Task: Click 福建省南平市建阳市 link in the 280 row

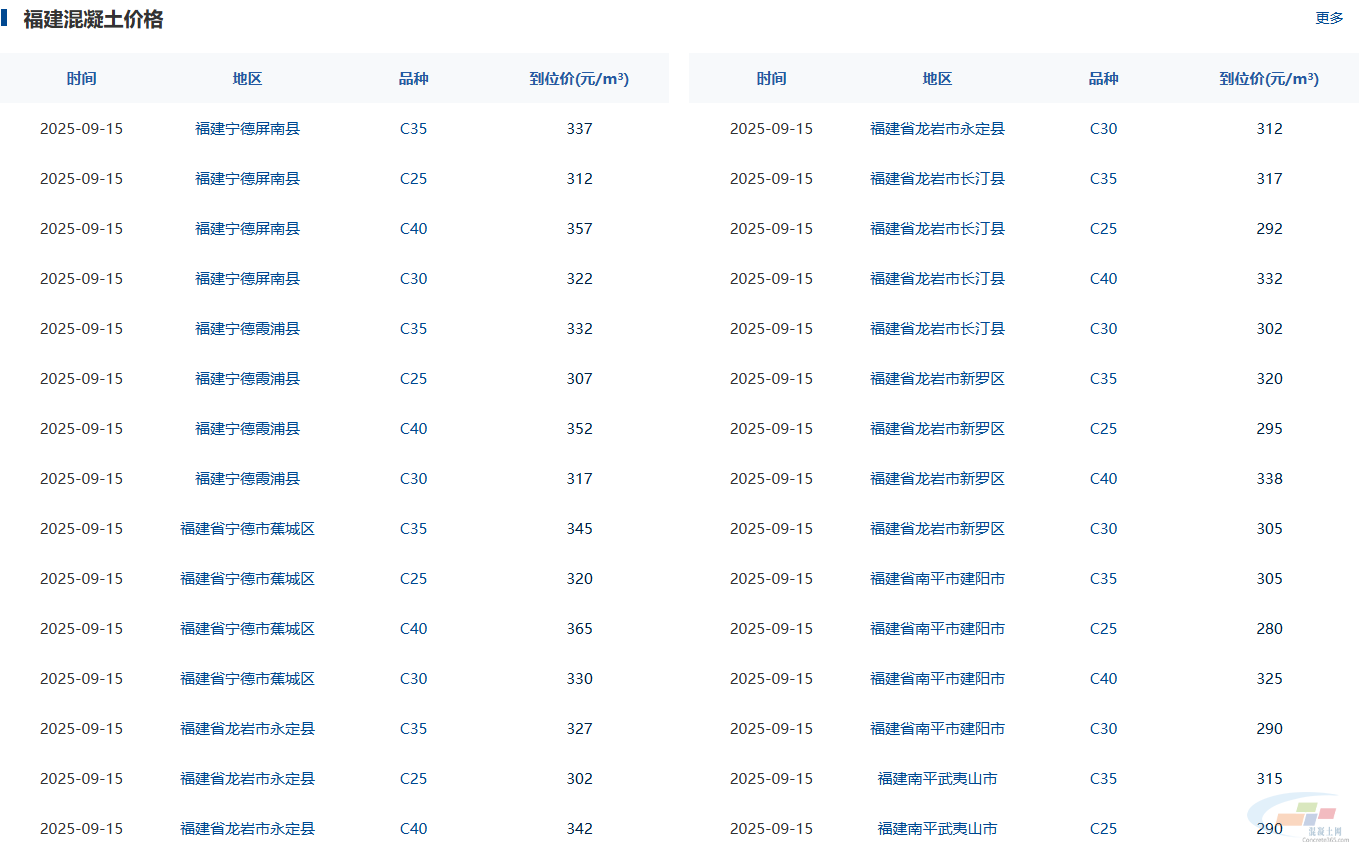Action: click(937, 629)
